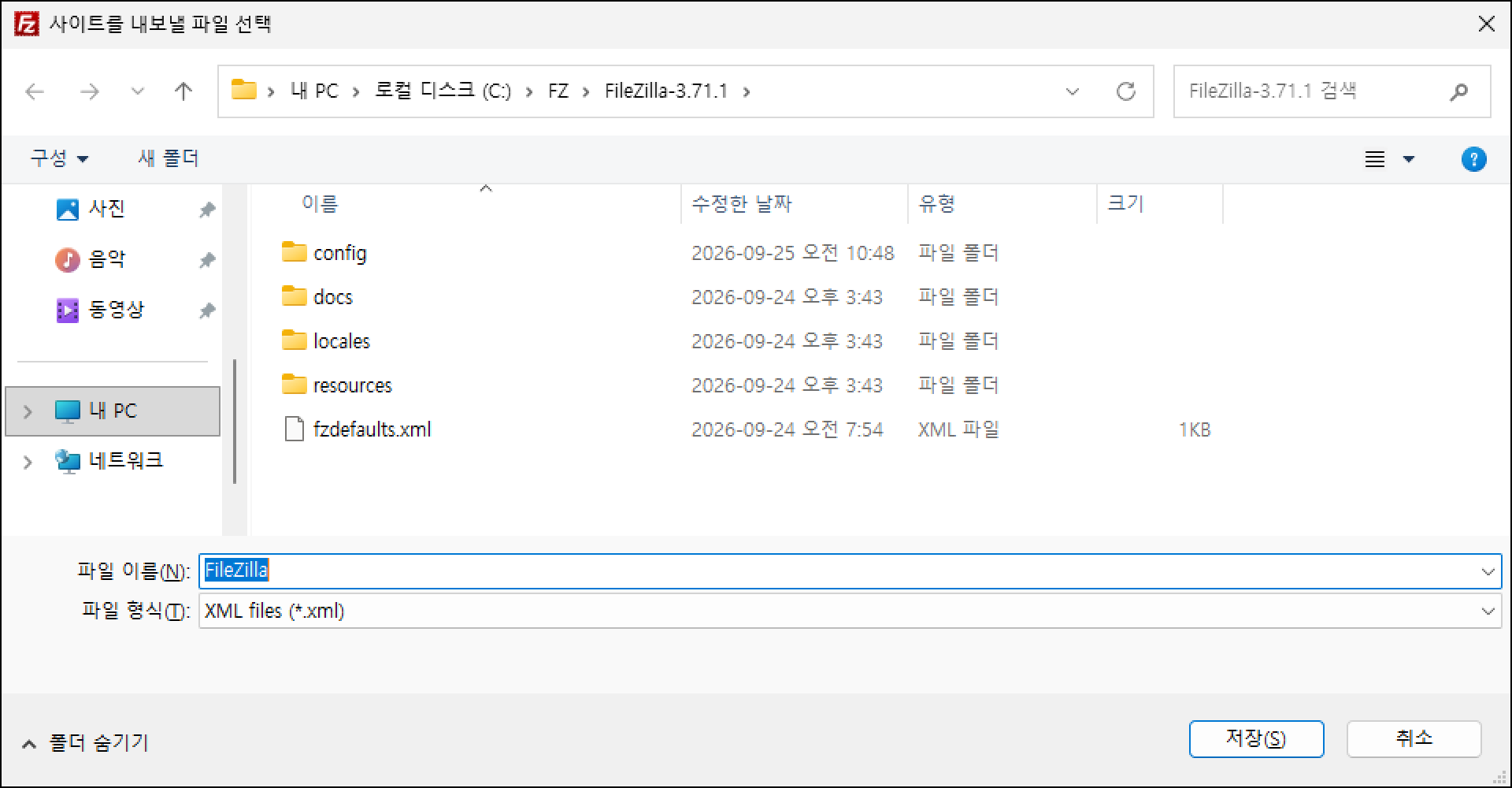
Task: Click the pin icon next to 음악
Action: click(207, 260)
